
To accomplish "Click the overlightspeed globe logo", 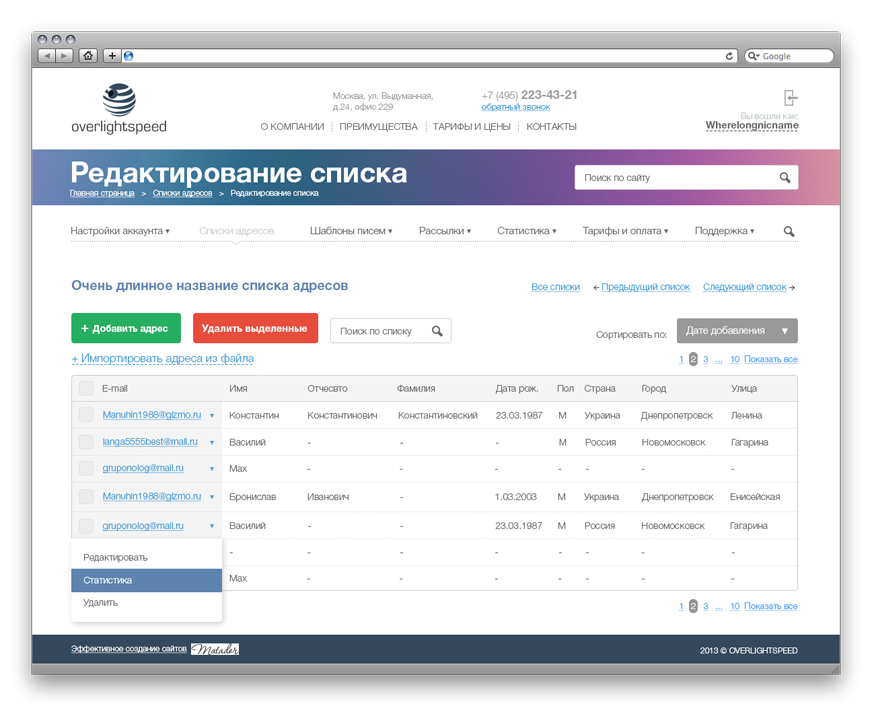I will point(119,100).
